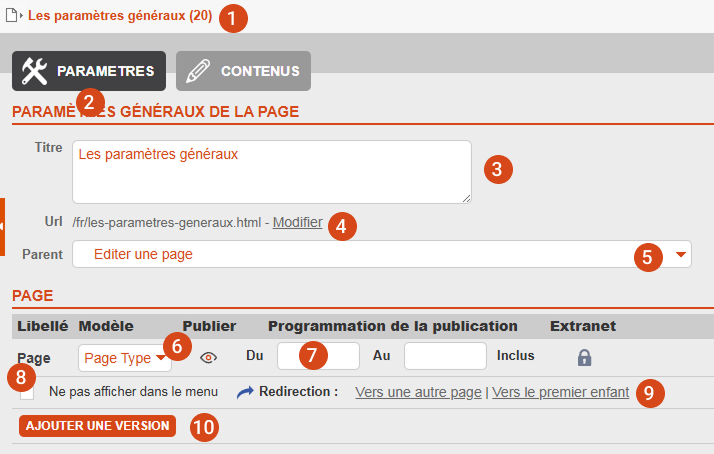Enable 'Ne pas afficher dans le menu' checkbox
This screenshot has width=714, height=454.
coord(27,393)
